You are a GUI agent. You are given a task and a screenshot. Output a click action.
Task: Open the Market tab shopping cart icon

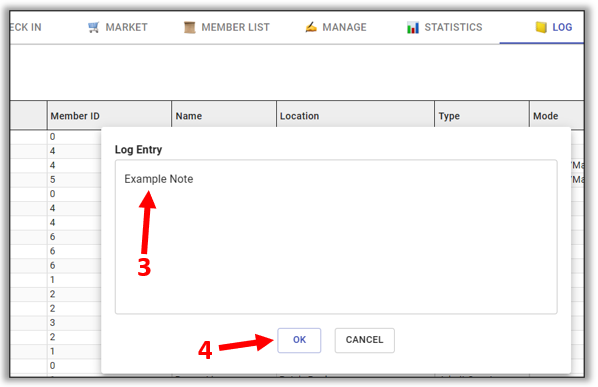click(93, 27)
